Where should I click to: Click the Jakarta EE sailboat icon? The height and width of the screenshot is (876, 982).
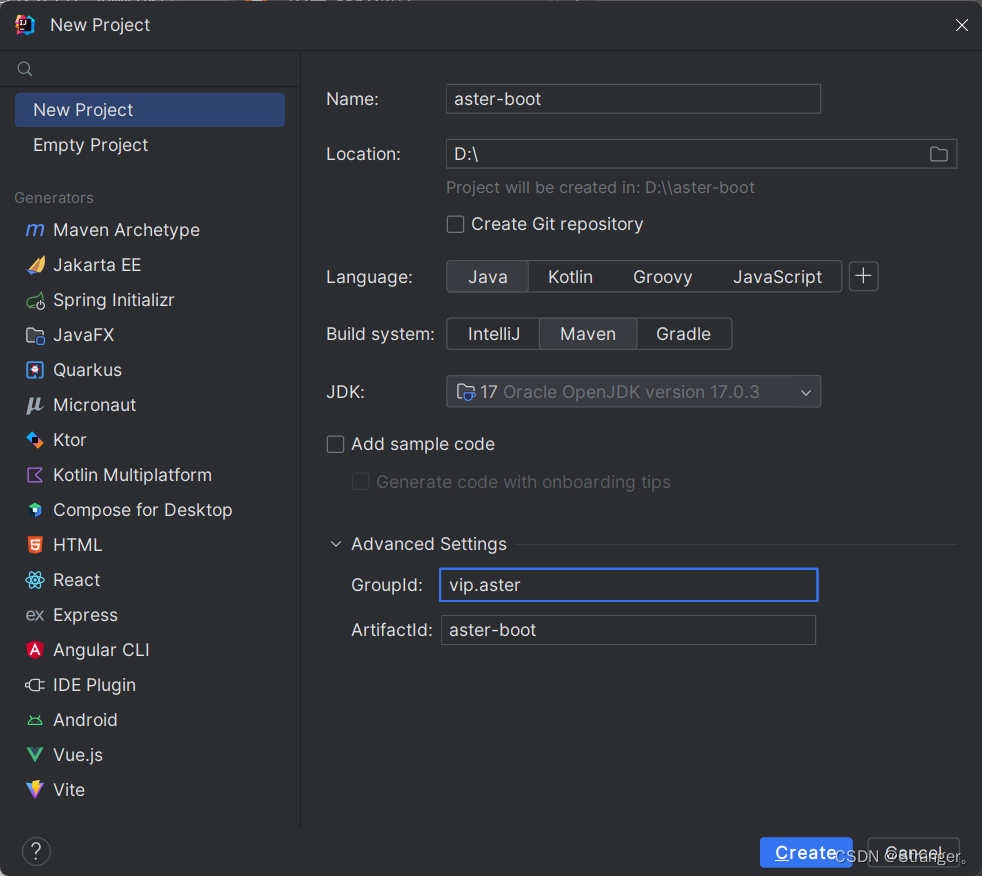[35, 265]
